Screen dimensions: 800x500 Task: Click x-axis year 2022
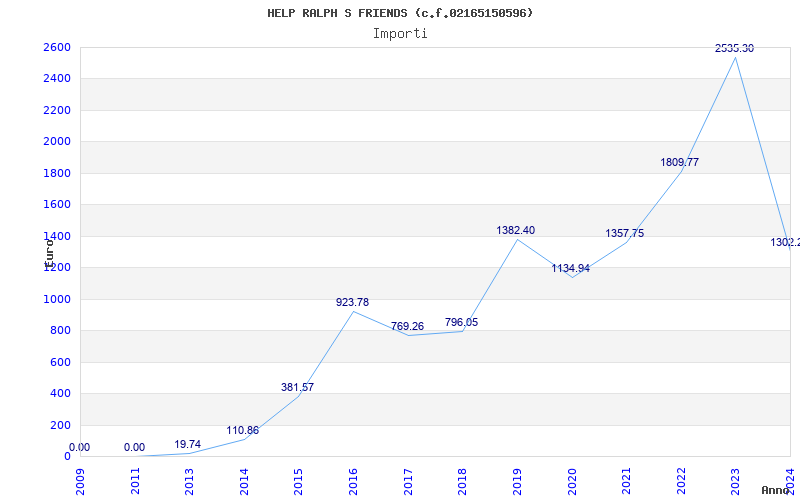681,482
